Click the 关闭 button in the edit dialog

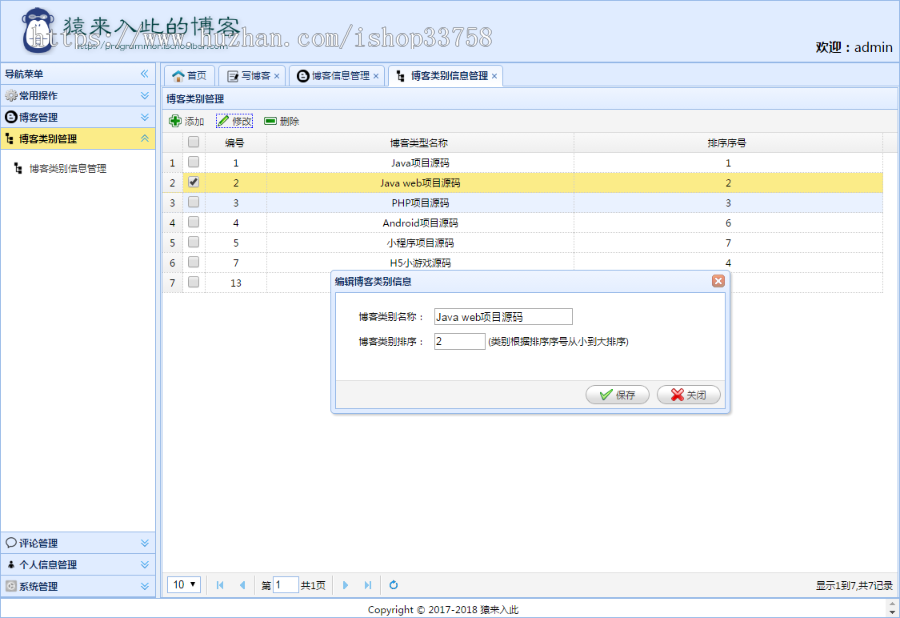[688, 394]
